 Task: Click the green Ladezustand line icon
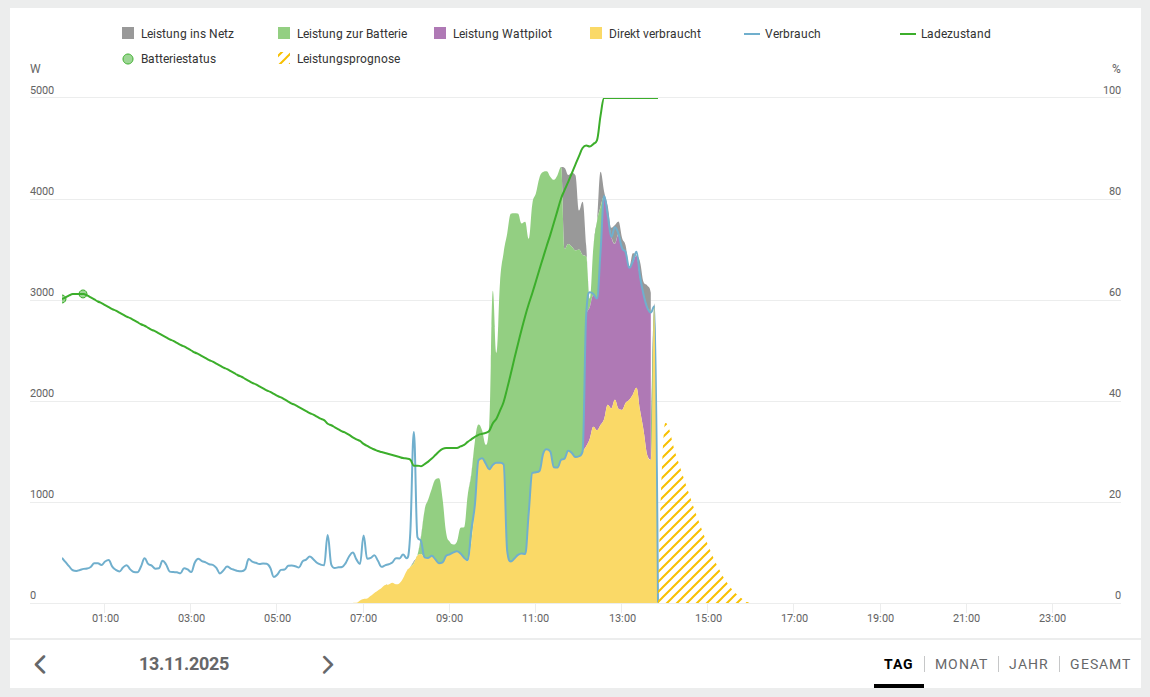pos(908,34)
